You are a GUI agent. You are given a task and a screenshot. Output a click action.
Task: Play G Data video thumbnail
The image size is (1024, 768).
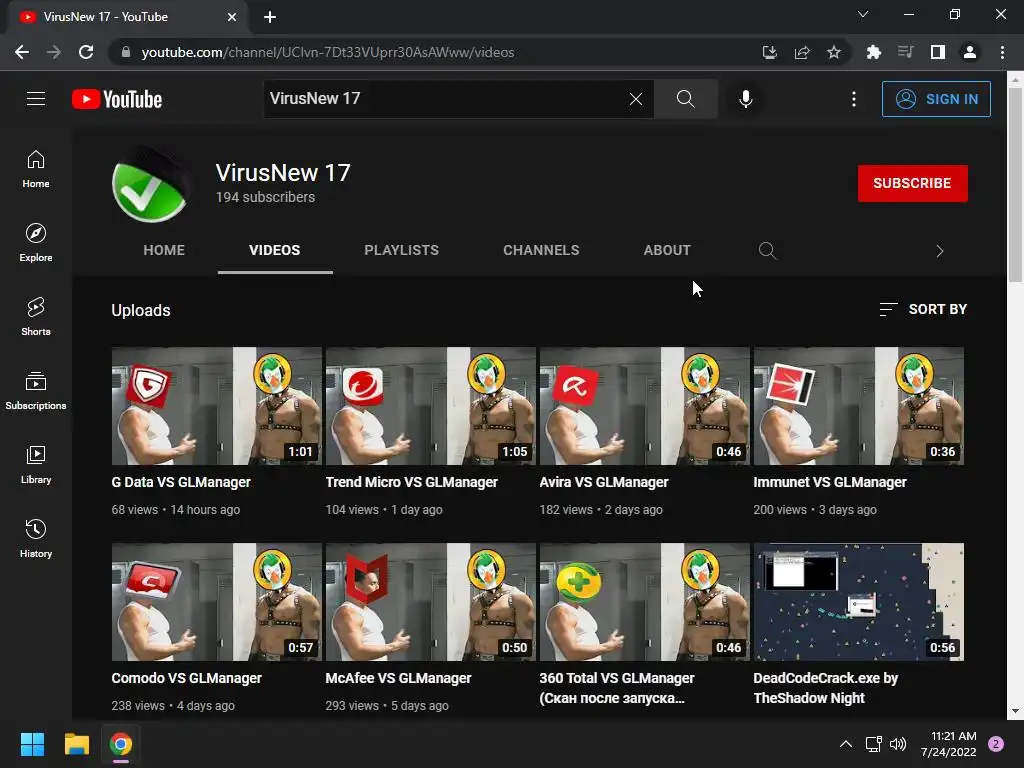pos(216,406)
